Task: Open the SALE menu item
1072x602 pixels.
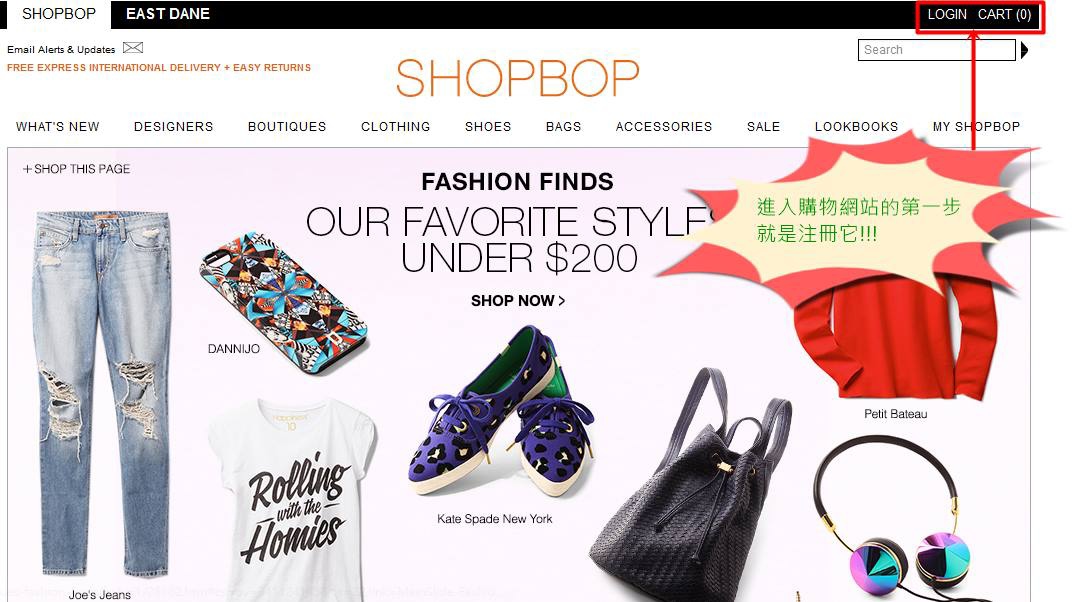Action: [764, 126]
